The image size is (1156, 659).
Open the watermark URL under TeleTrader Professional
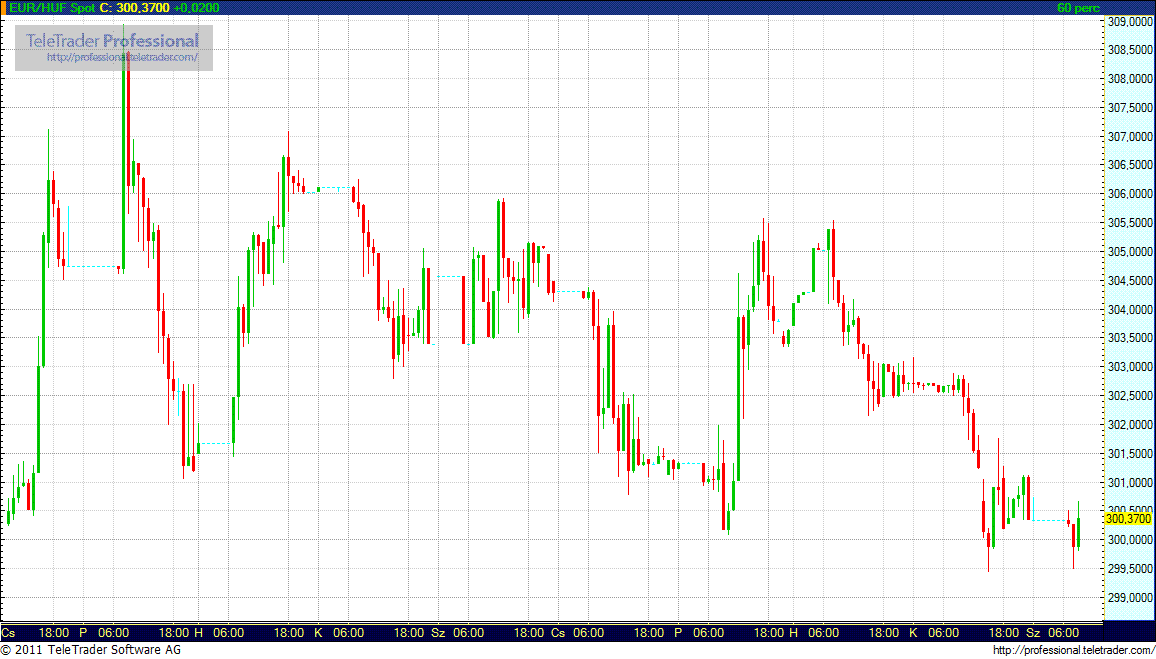pyautogui.click(x=129, y=58)
